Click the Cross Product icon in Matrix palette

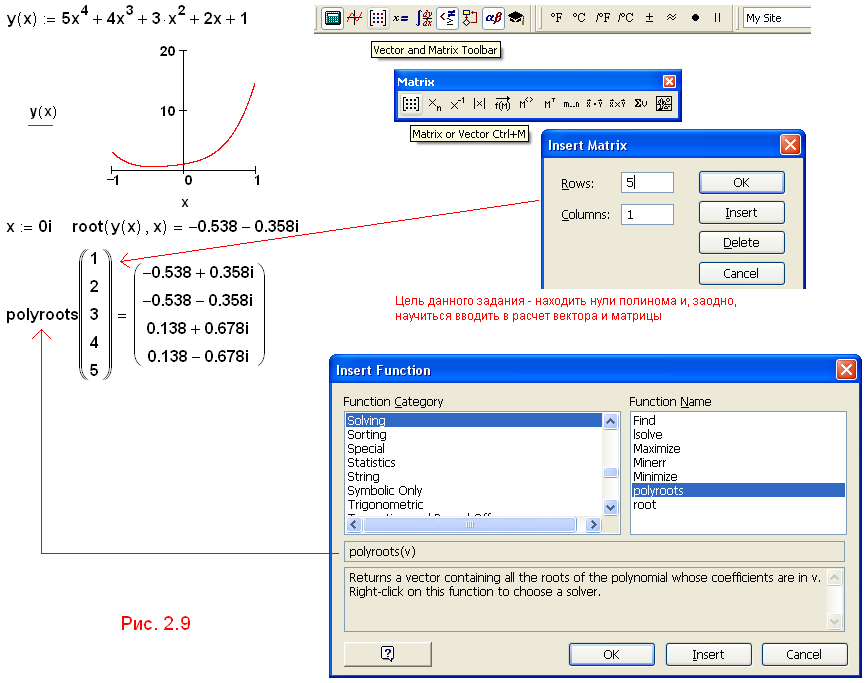[x=618, y=103]
